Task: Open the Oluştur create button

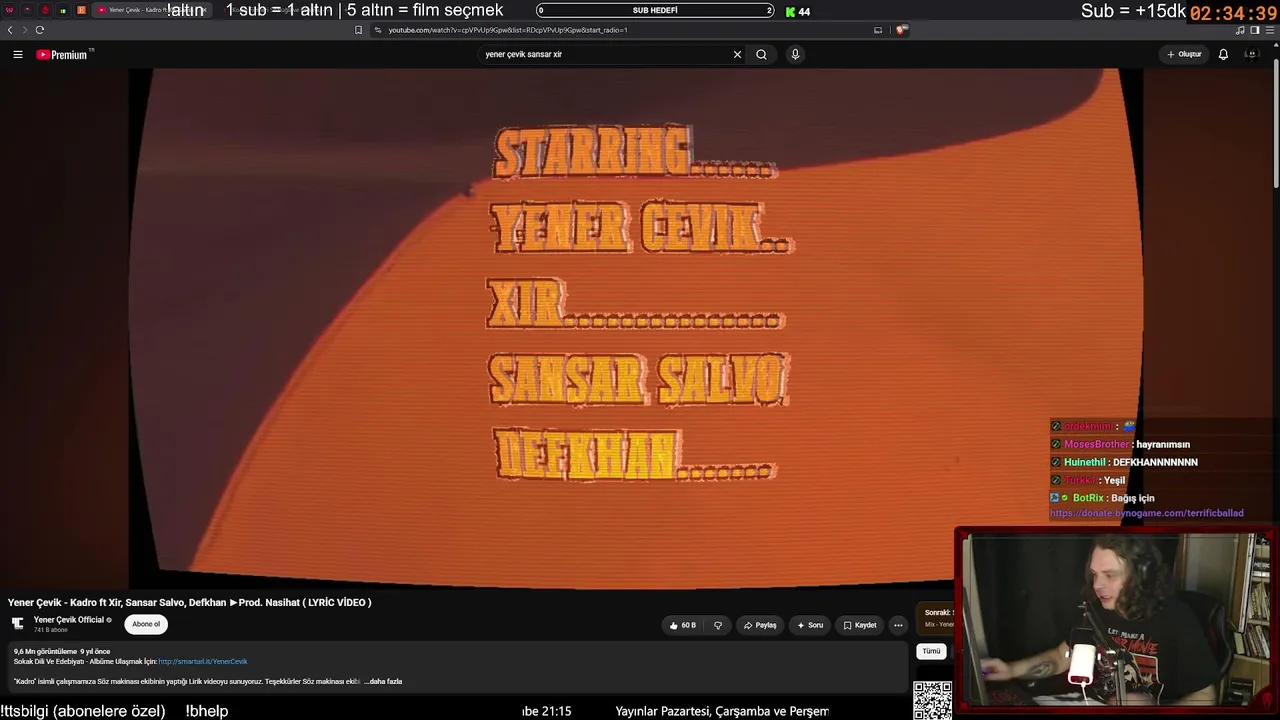Action: [1184, 54]
